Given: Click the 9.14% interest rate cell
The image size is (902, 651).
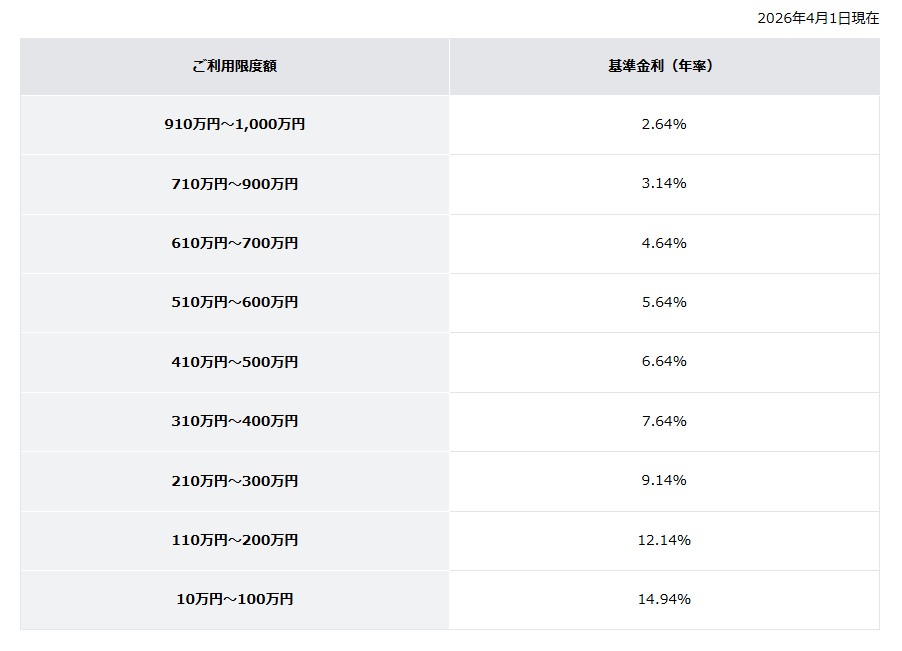Looking at the screenshot, I should [x=664, y=481].
